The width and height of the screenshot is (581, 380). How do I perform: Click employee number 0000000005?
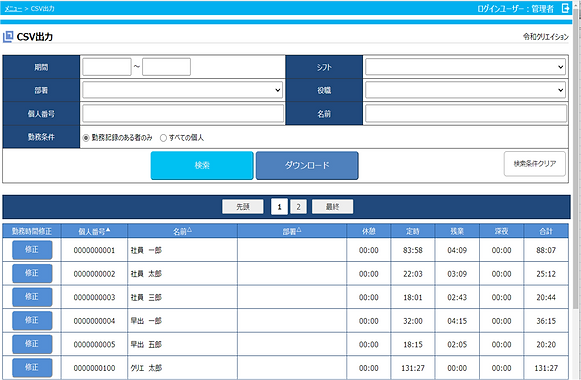[94, 344]
